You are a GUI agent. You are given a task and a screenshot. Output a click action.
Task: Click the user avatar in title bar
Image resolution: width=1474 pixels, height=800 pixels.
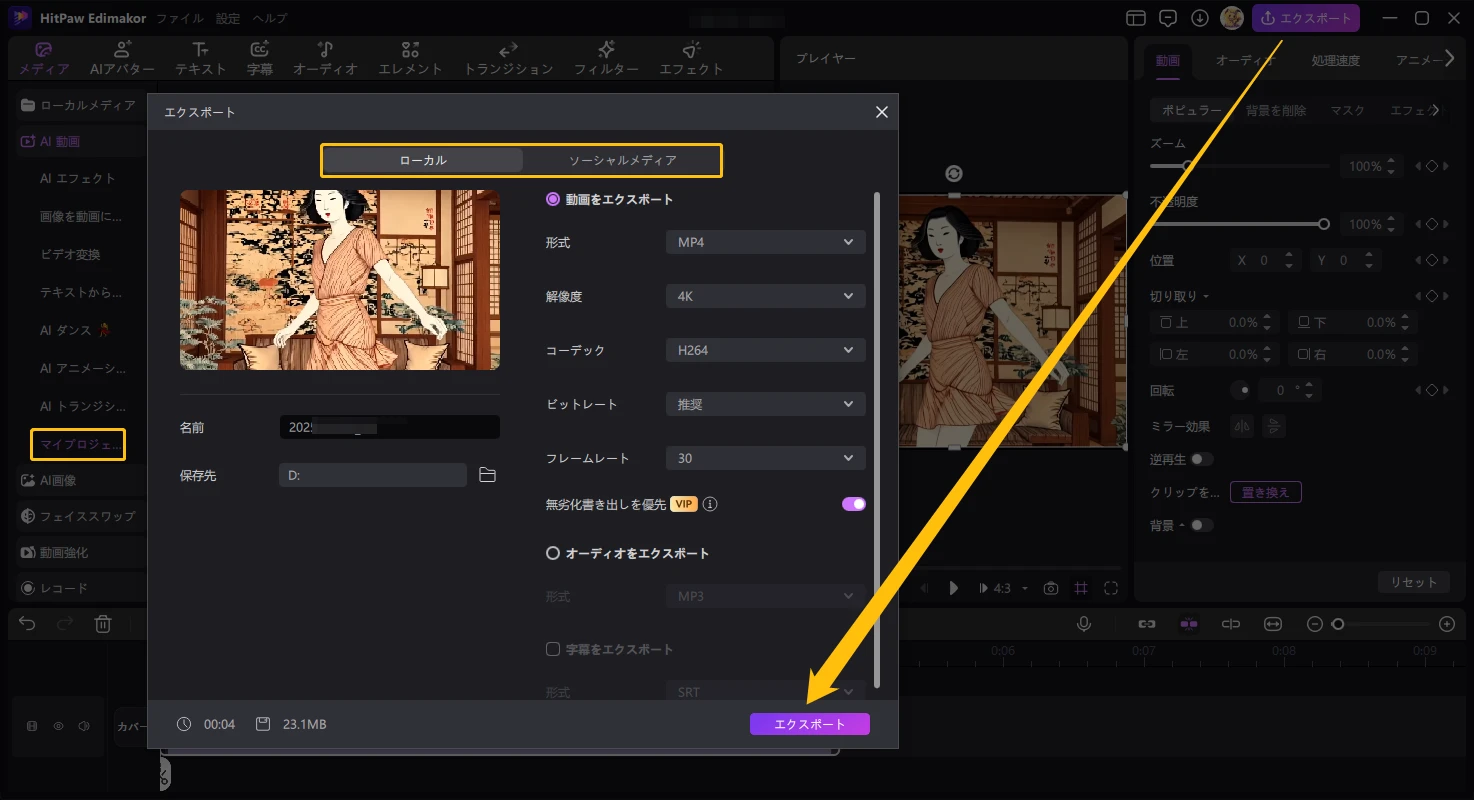[1232, 18]
